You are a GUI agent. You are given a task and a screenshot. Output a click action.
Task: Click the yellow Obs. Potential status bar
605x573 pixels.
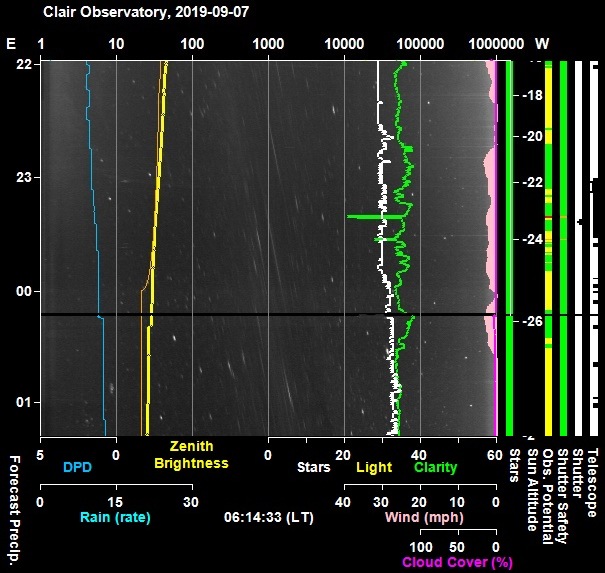tap(548, 248)
